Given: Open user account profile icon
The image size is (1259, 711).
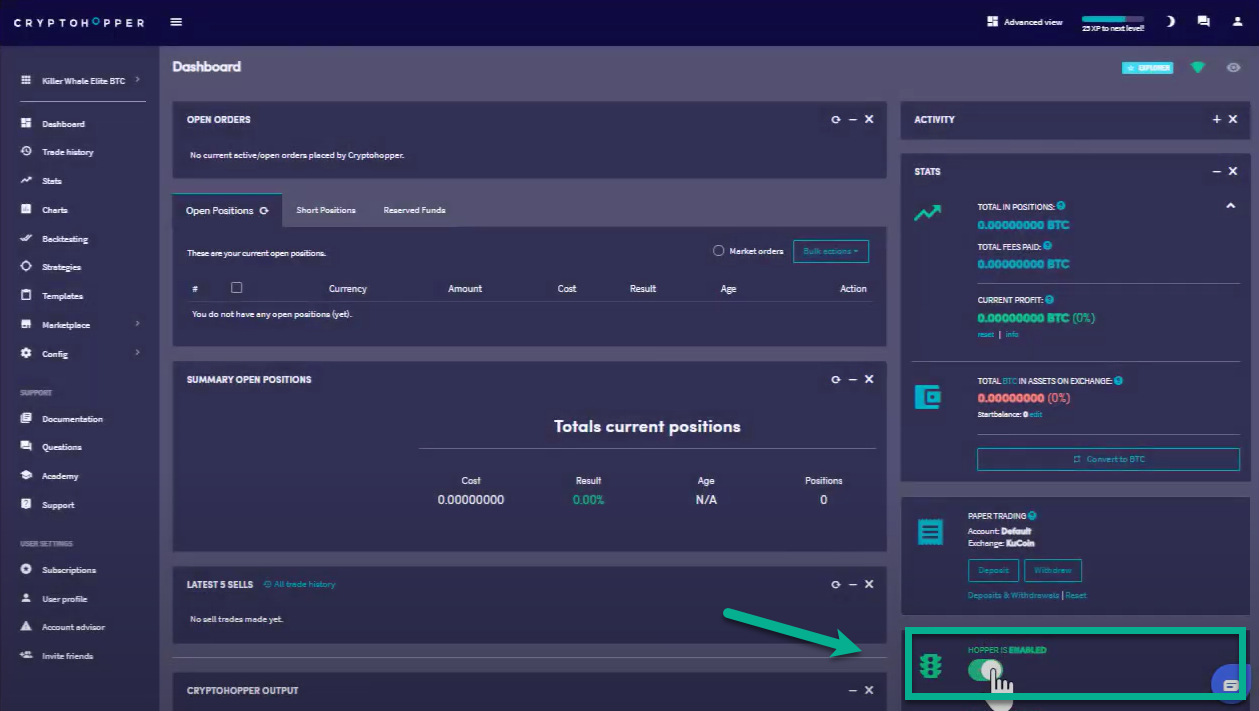Looking at the screenshot, I should [x=1237, y=21].
